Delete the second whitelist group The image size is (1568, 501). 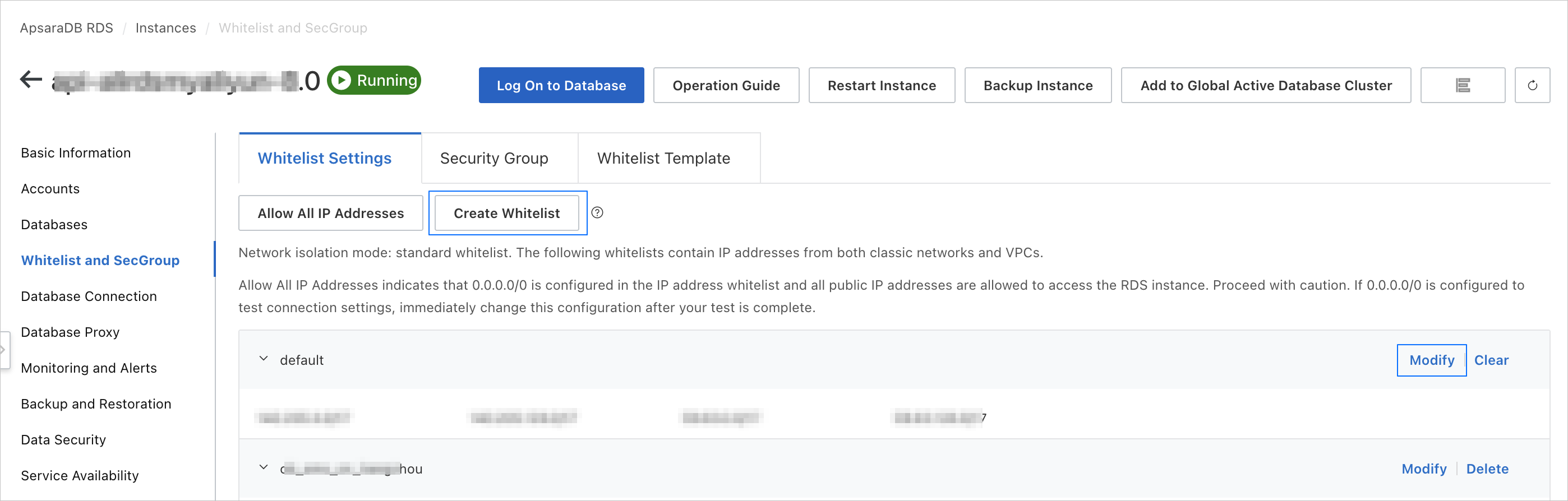[1488, 468]
